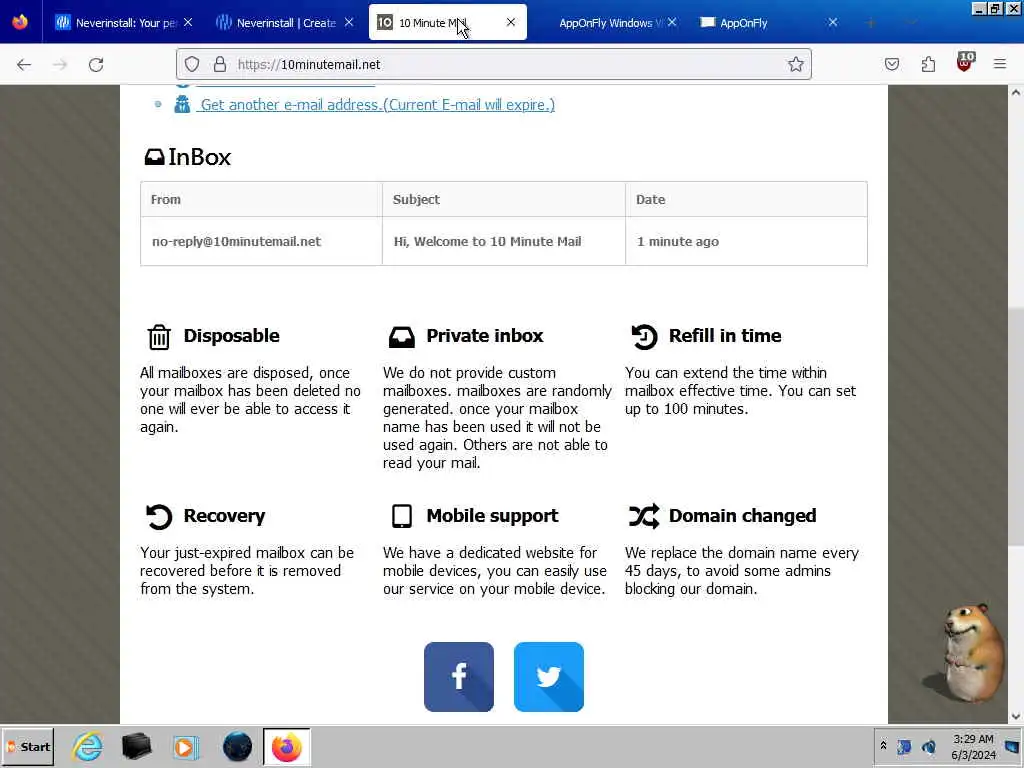This screenshot has width=1024, height=768.
Task: Open Internet Explorer from the taskbar
Action: pos(88,746)
